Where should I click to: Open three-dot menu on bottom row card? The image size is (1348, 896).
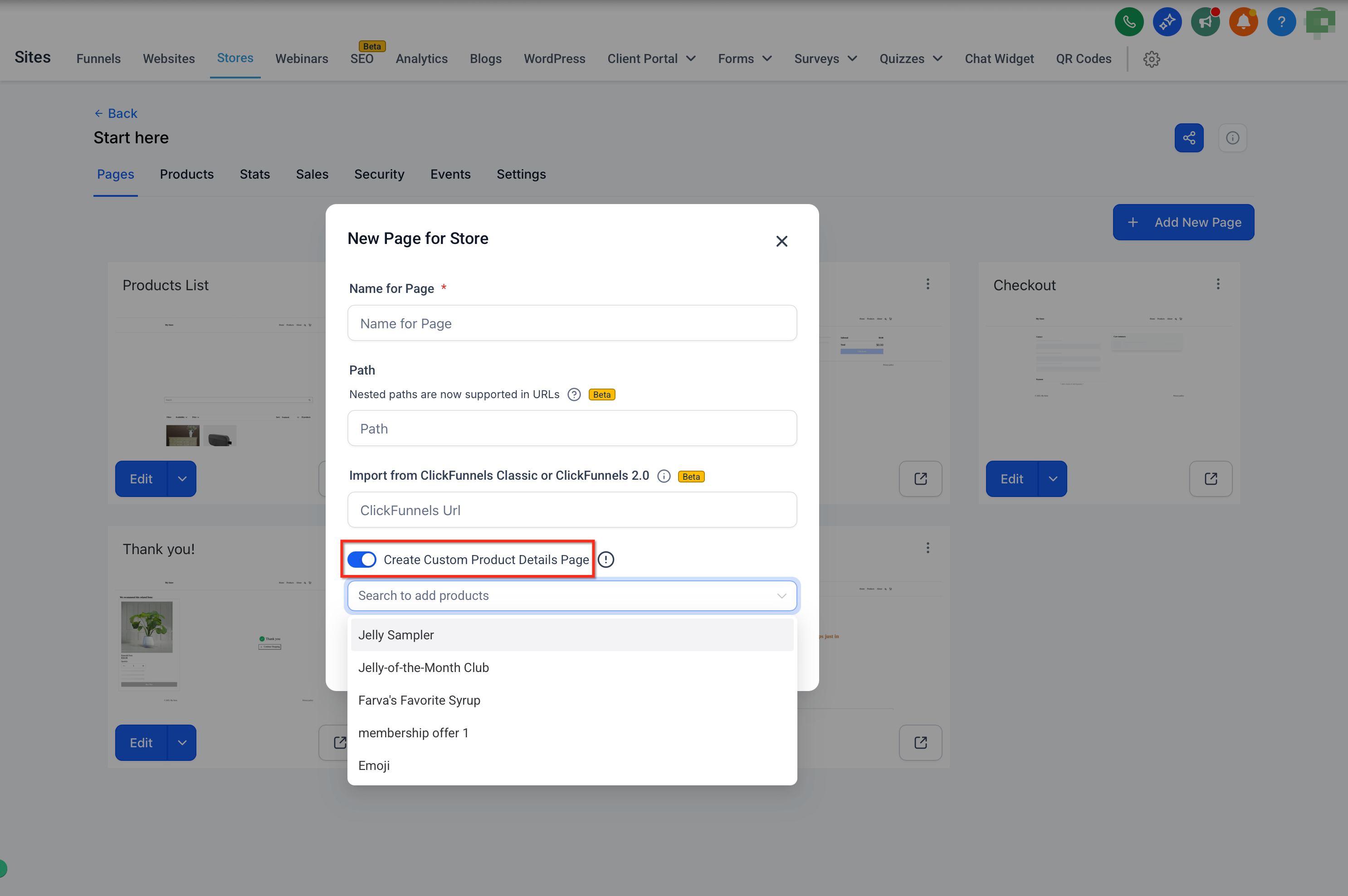928,548
